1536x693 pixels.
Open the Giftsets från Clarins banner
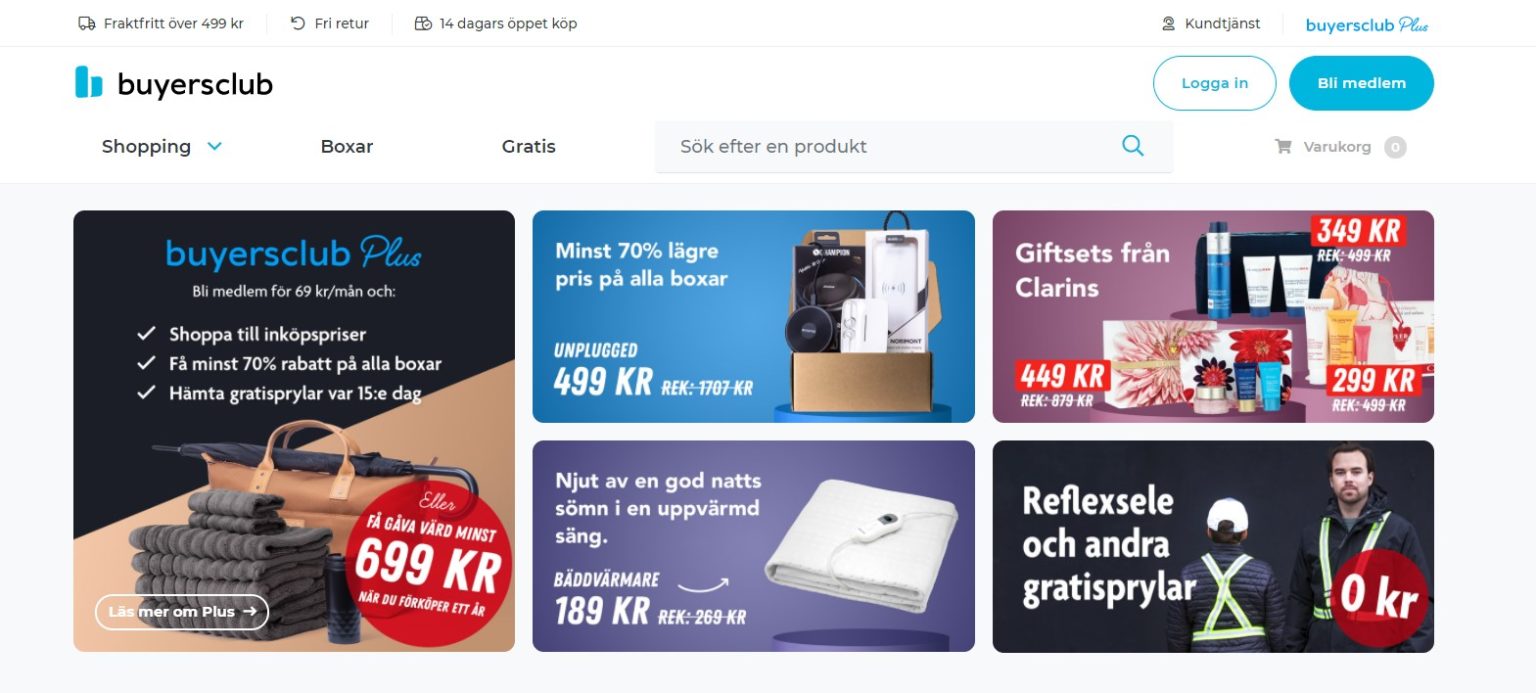[x=1213, y=316]
